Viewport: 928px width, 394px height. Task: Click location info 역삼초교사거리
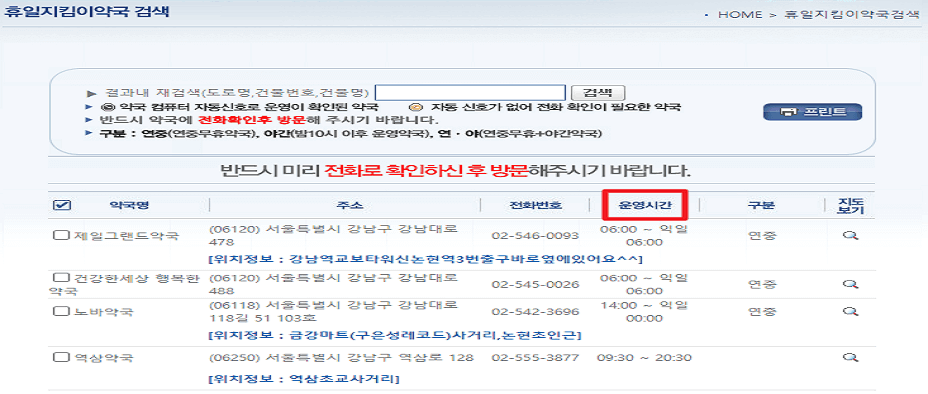tap(304, 378)
